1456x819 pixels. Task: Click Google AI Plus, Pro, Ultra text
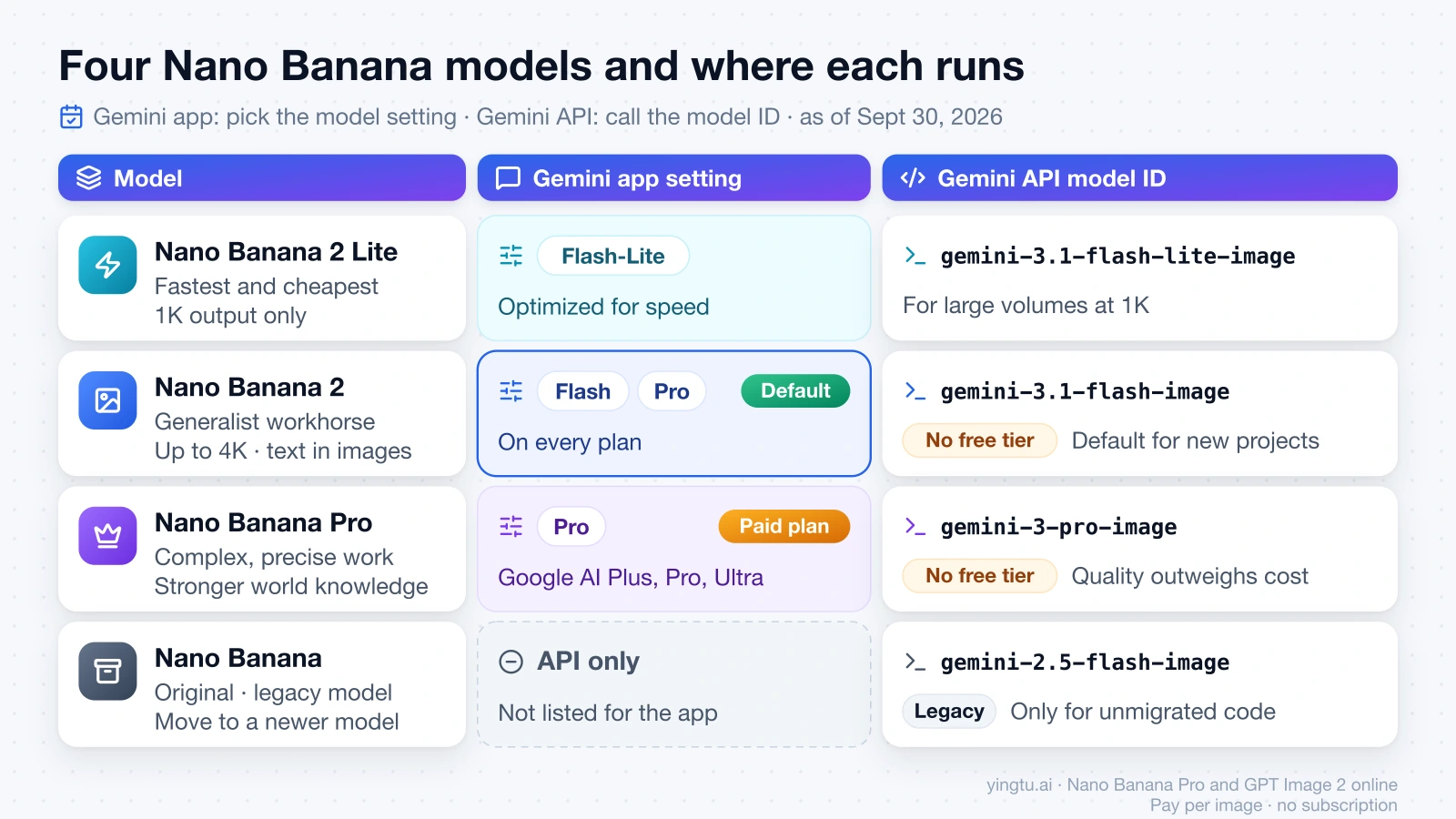(631, 578)
